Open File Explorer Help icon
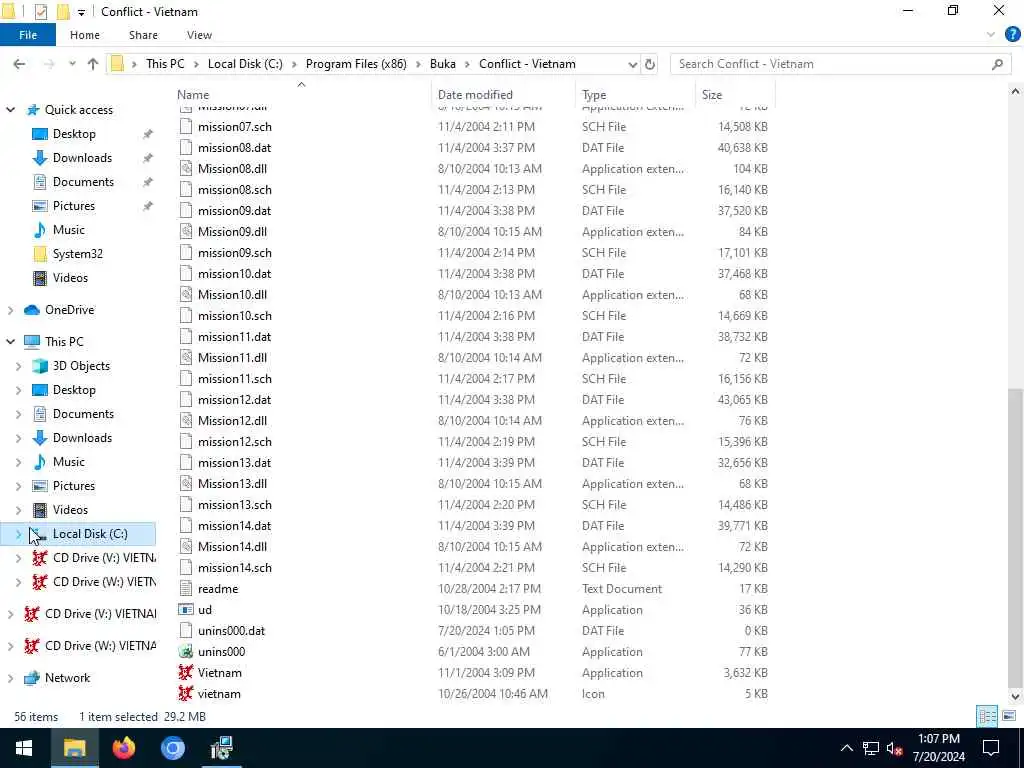 (1012, 35)
